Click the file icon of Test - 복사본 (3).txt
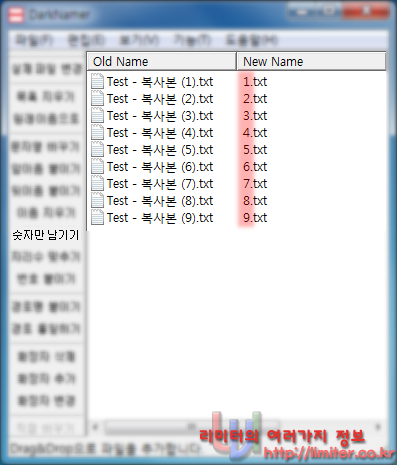This screenshot has width=397, height=465. [x=97, y=116]
